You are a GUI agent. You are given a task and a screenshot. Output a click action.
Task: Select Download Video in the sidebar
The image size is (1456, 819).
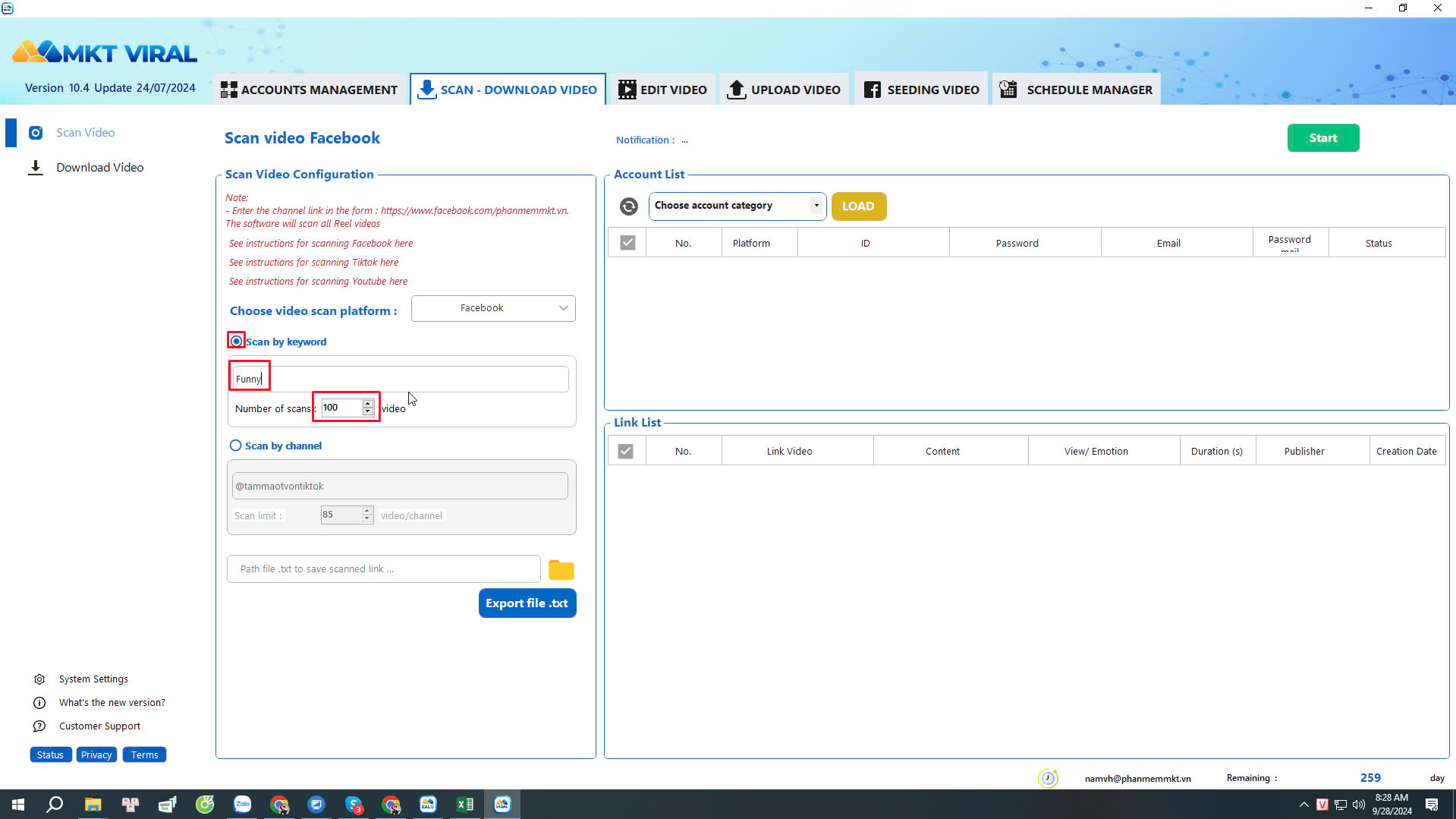click(99, 168)
